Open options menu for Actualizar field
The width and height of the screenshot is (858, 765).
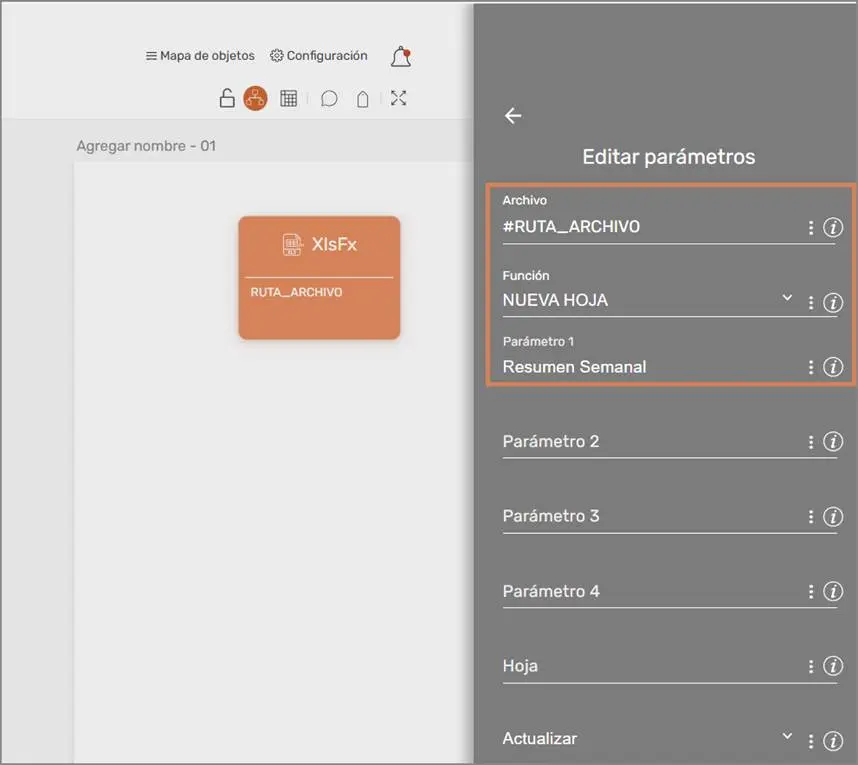[811, 741]
